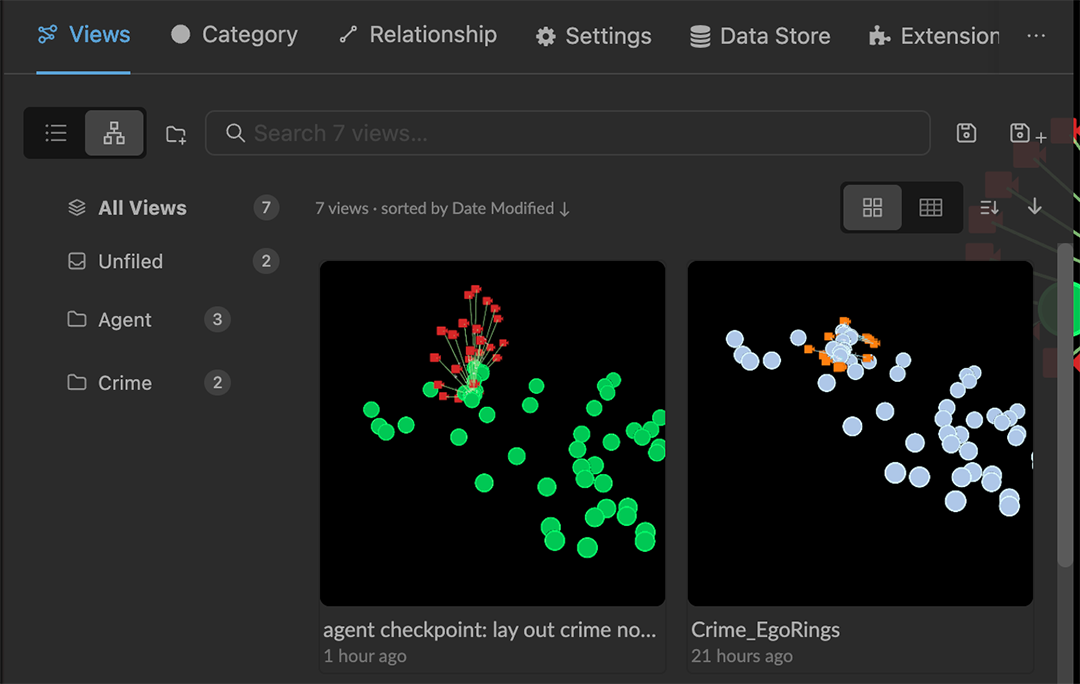Open the Extension tab
Image resolution: width=1080 pixels, height=684 pixels.
933,36
